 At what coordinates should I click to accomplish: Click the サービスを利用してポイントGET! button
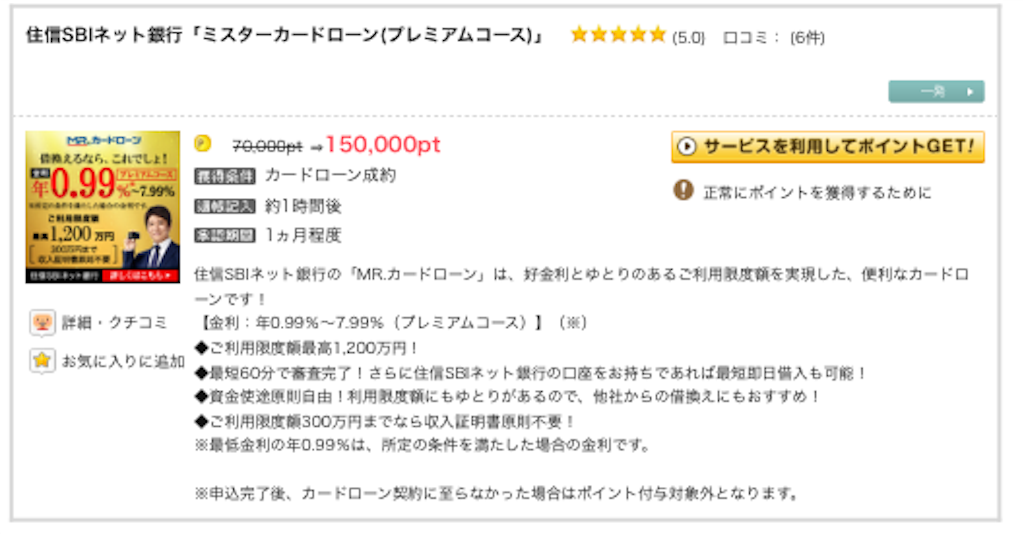tap(827, 147)
